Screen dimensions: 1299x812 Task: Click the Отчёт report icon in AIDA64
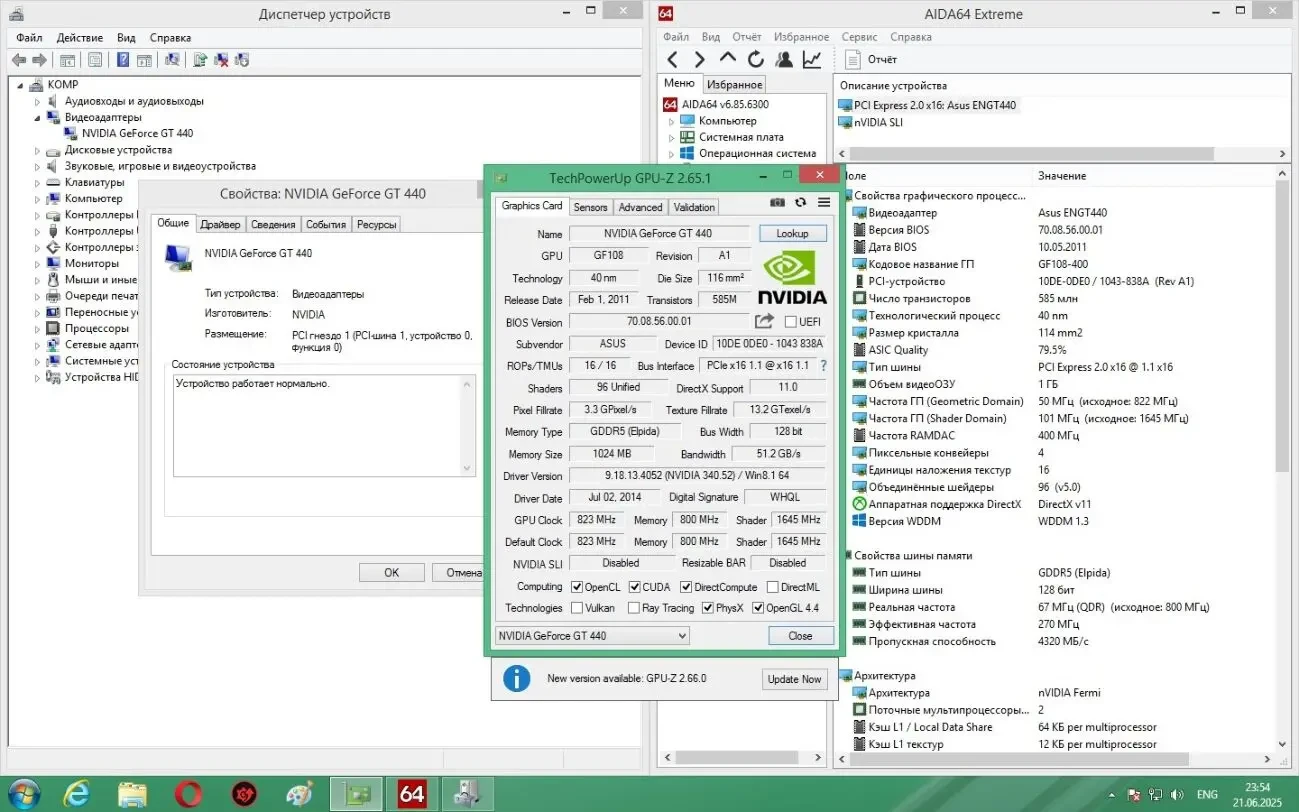pyautogui.click(x=853, y=60)
